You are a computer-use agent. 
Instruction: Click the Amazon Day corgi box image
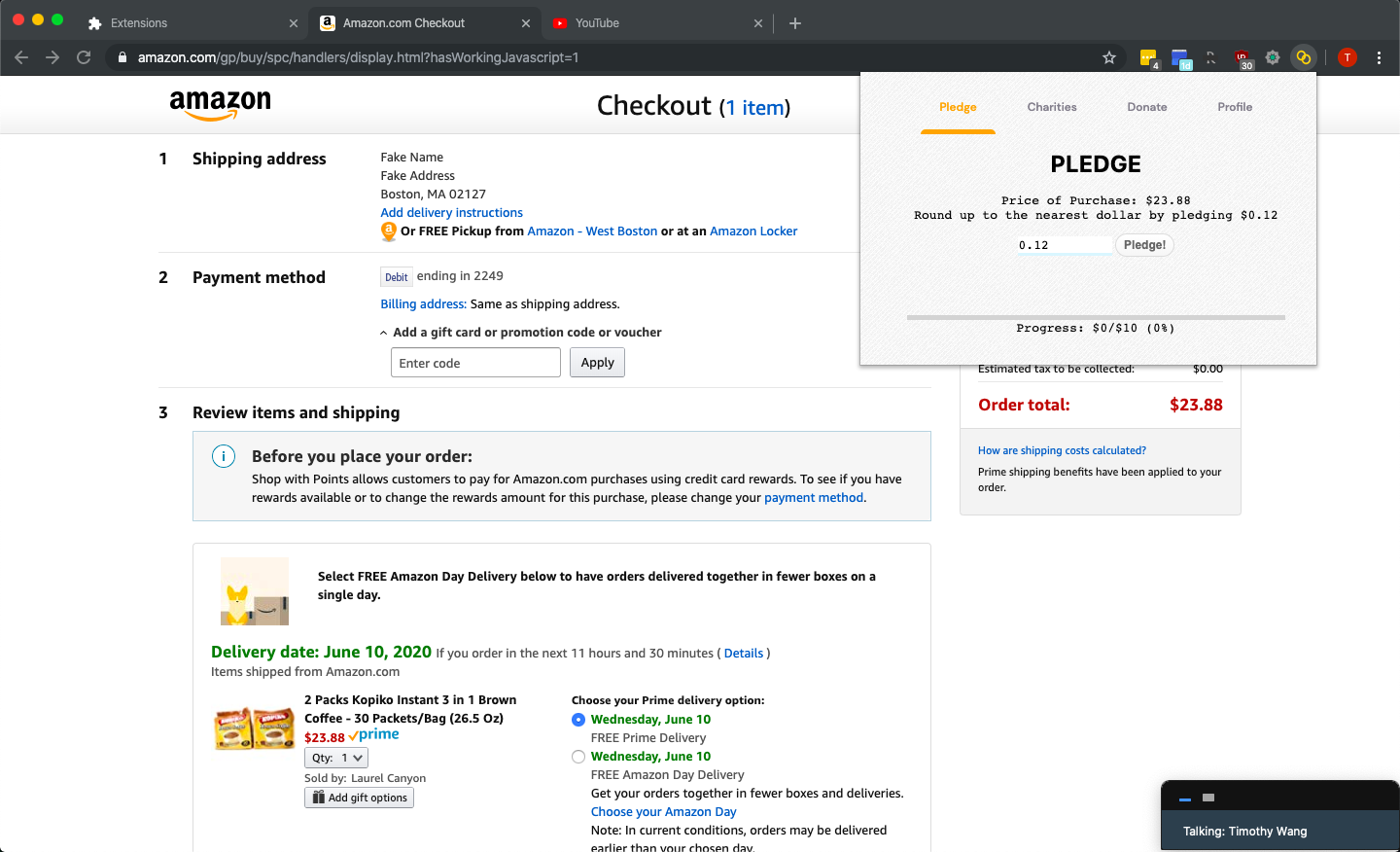[x=255, y=591]
